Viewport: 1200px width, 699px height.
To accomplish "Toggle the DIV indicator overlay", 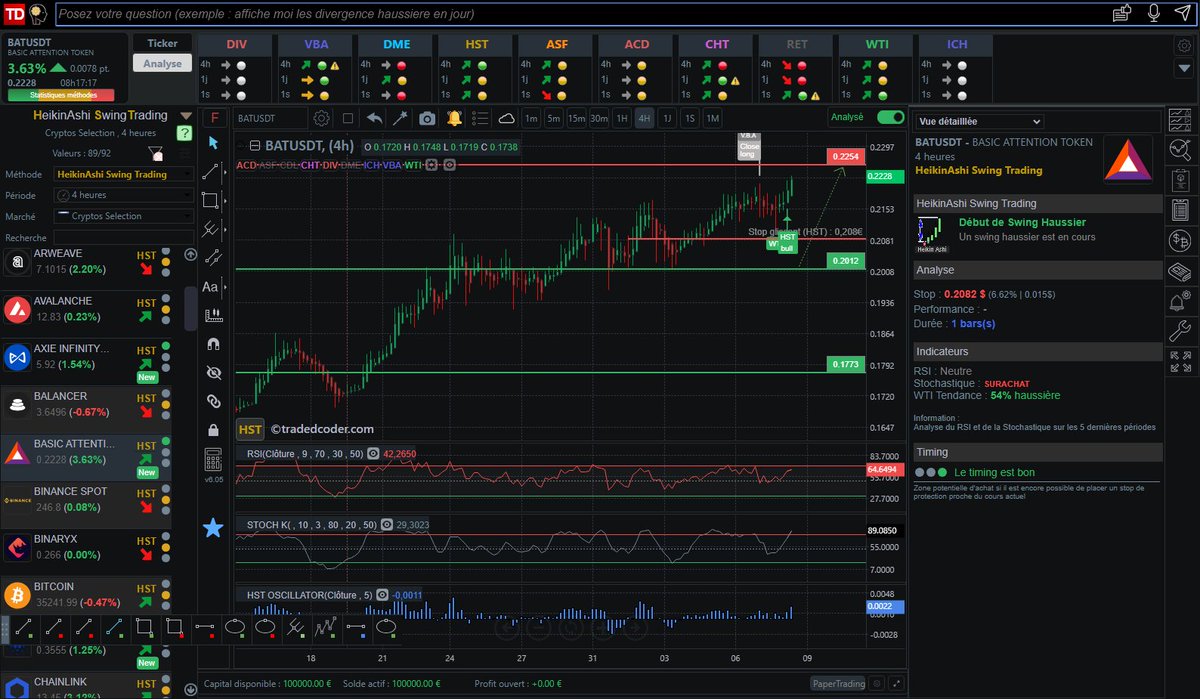I will [x=330, y=165].
